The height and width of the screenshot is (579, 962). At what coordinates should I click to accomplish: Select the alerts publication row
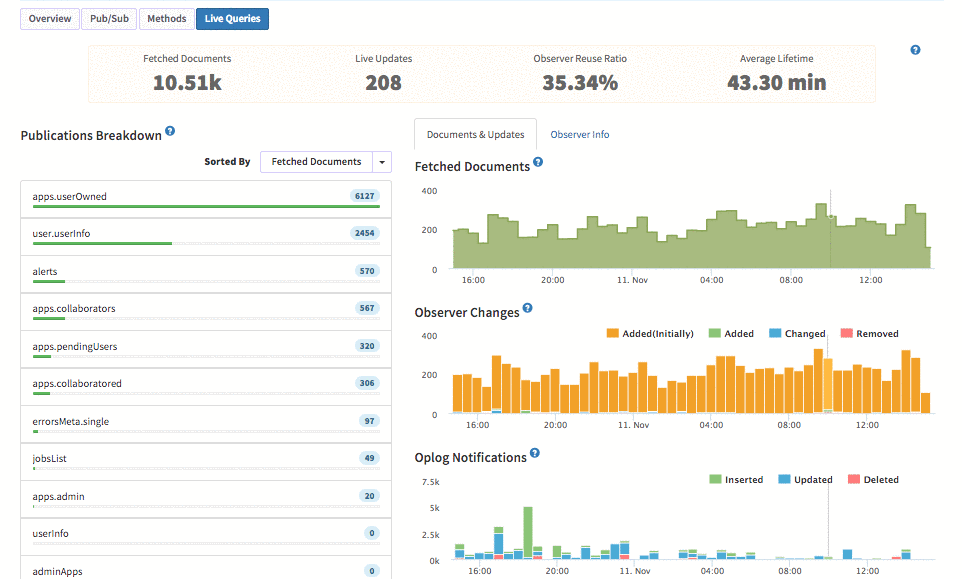205,273
